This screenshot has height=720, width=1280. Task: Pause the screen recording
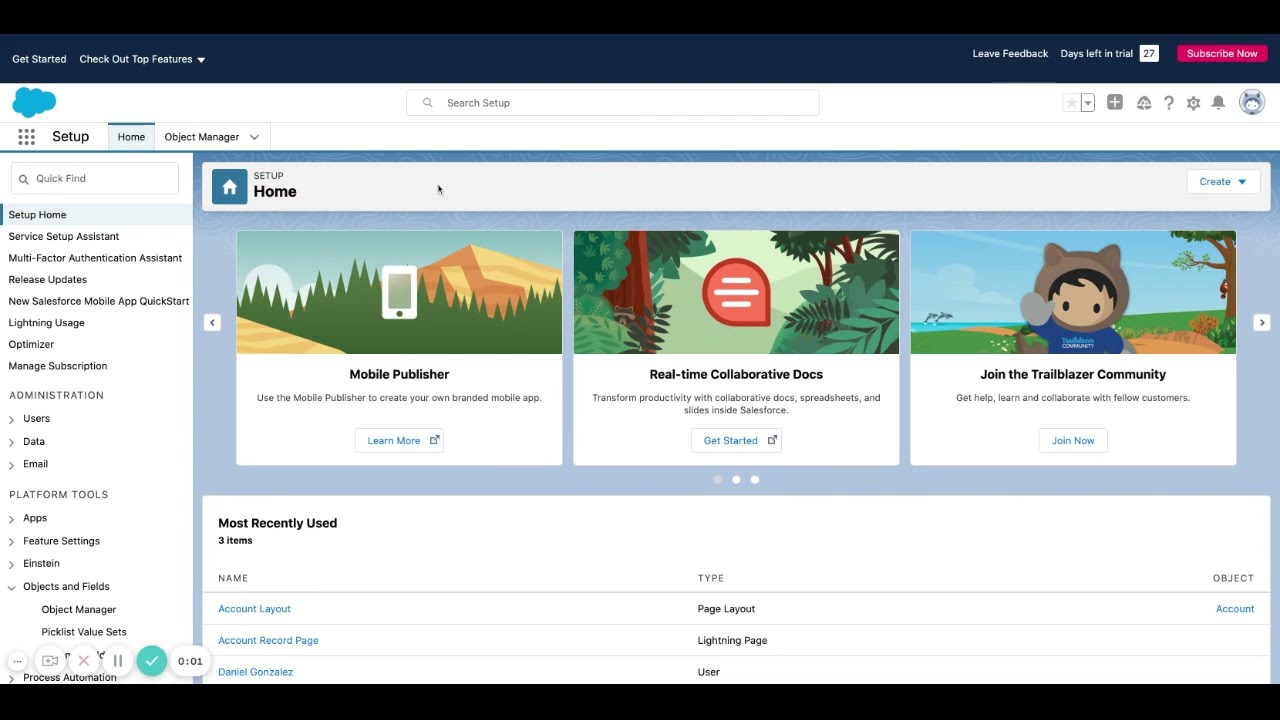118,661
